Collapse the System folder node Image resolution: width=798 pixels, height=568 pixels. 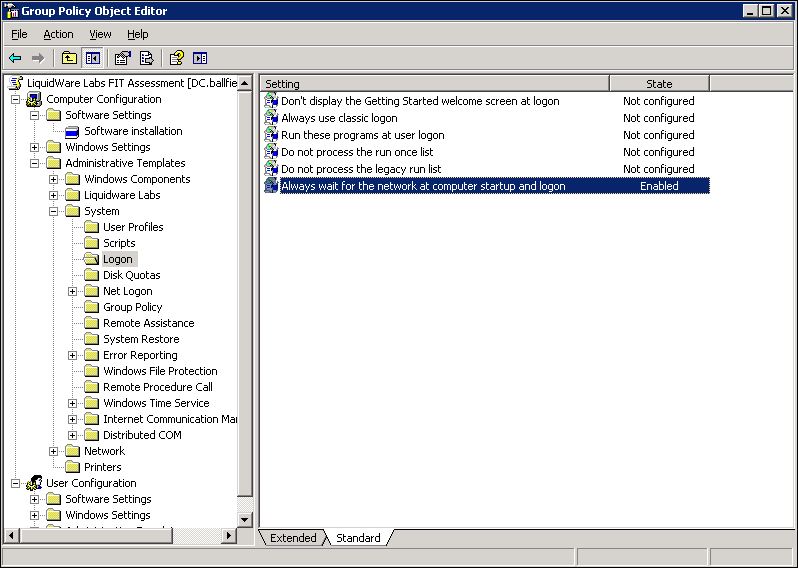click(x=54, y=211)
